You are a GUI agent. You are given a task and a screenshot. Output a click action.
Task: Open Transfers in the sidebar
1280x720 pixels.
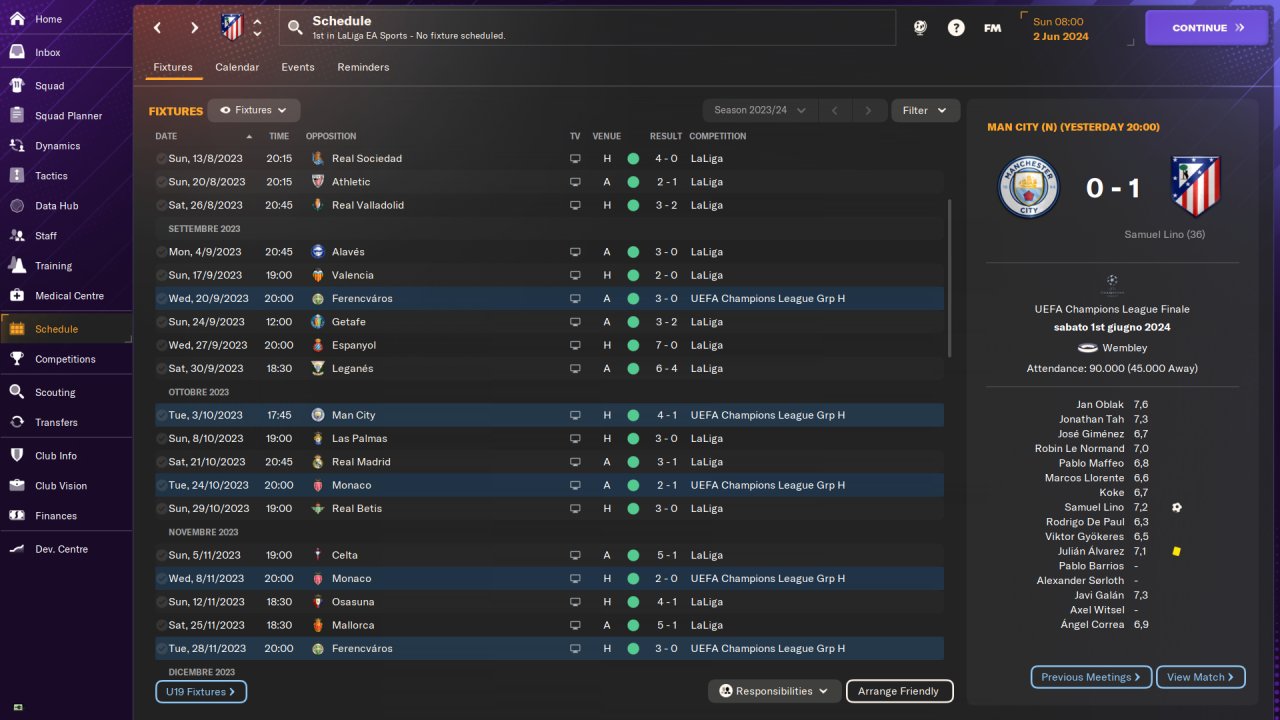tap(66, 422)
